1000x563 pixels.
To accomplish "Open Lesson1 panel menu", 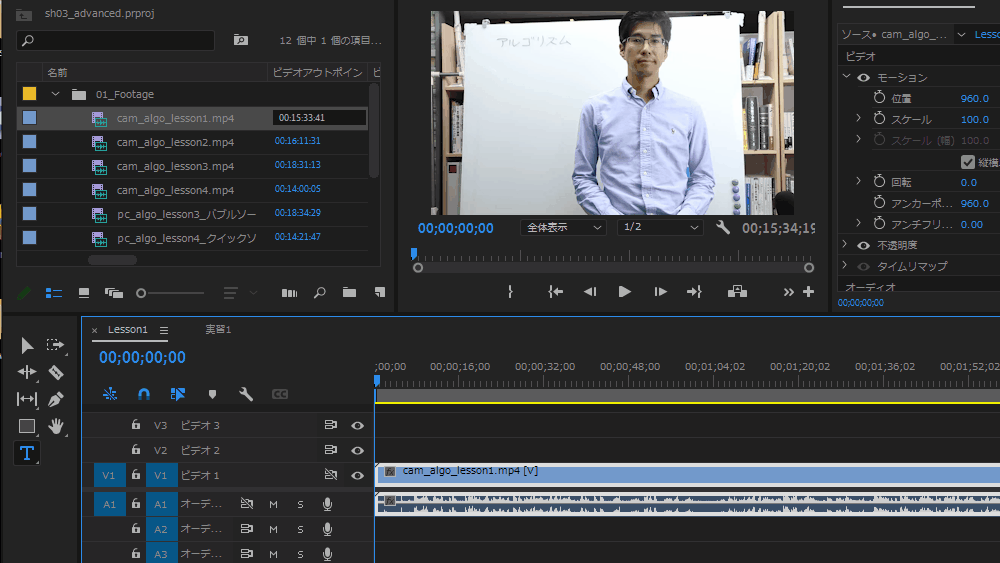I will [x=164, y=330].
